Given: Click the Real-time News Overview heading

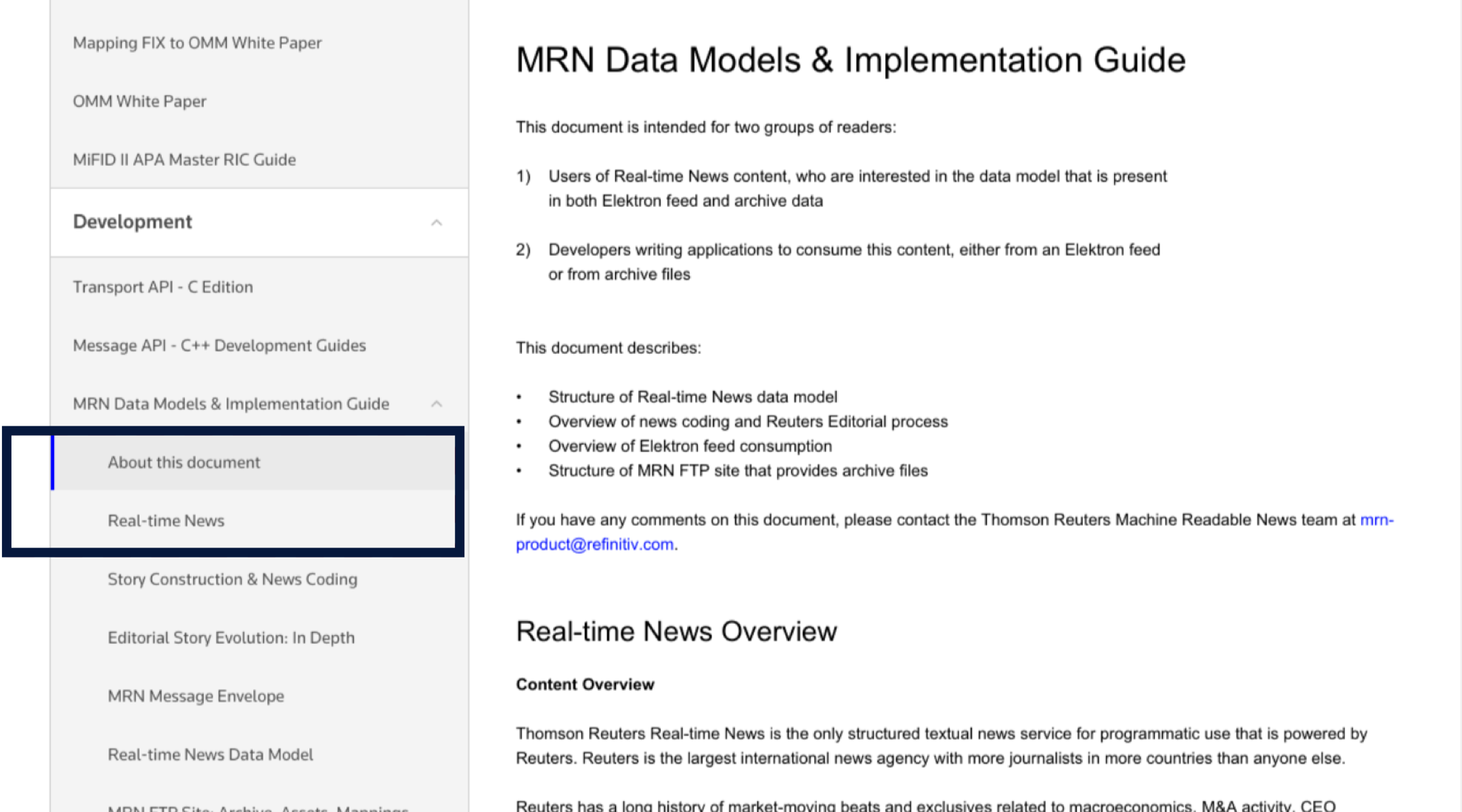Looking at the screenshot, I should click(x=675, y=631).
